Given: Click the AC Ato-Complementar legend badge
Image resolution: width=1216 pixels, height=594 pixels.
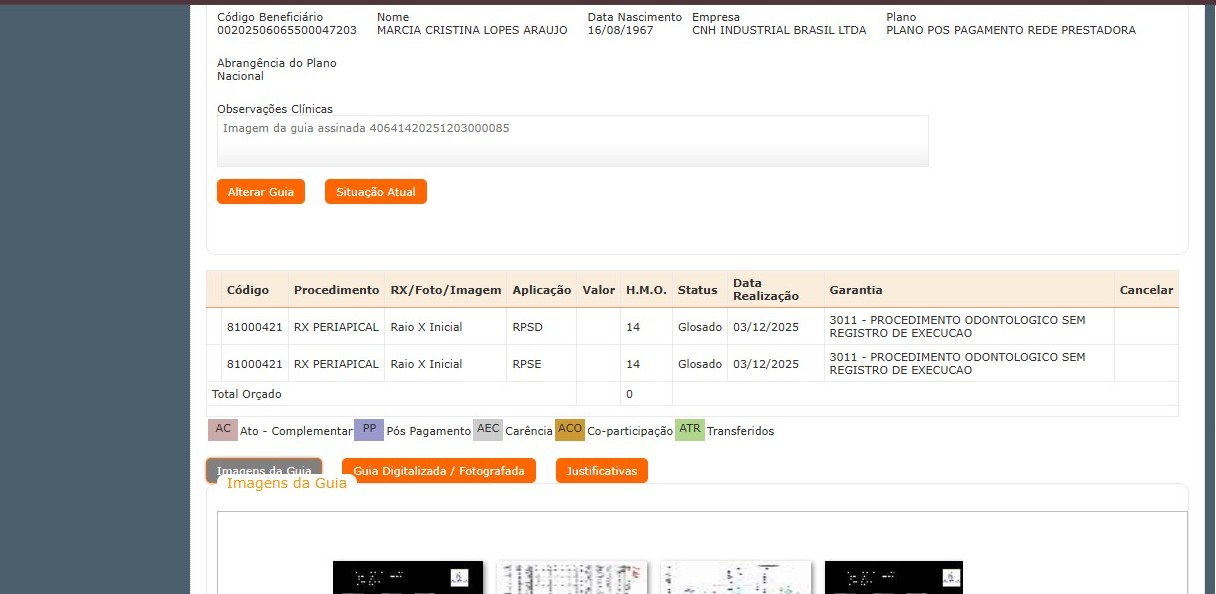Looking at the screenshot, I should click(x=223, y=430).
